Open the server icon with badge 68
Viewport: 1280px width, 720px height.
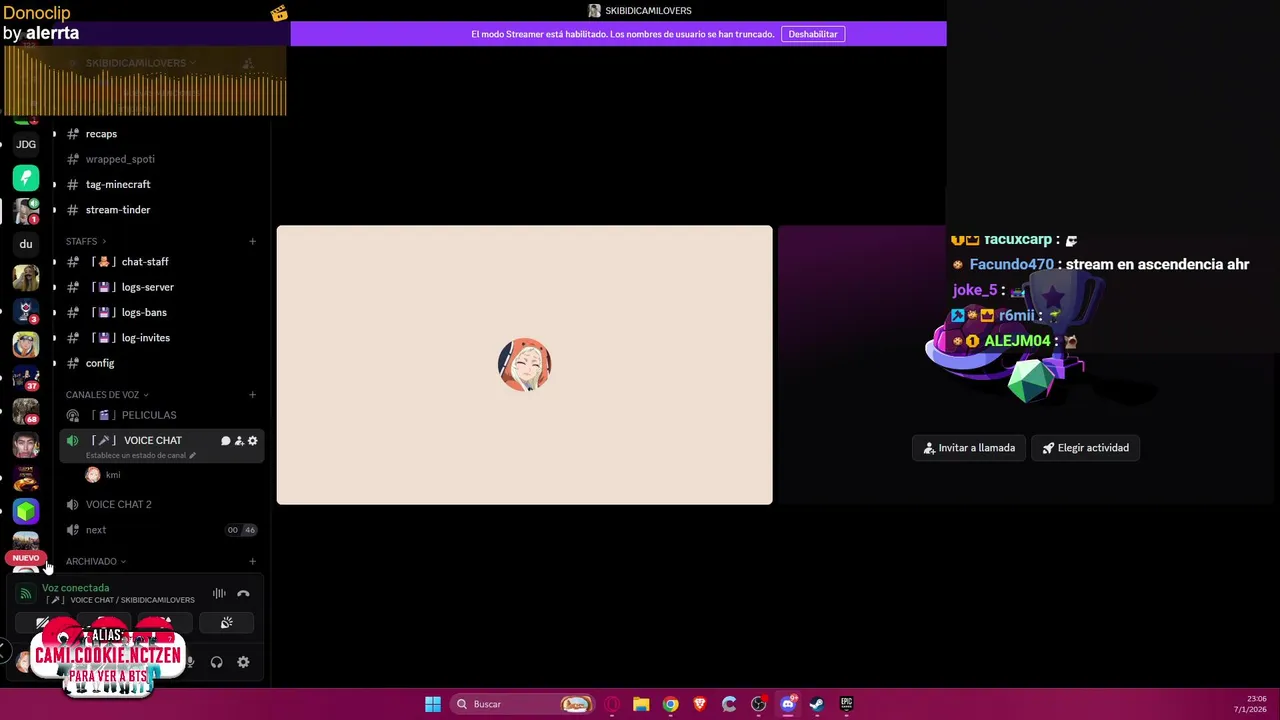[x=26, y=411]
